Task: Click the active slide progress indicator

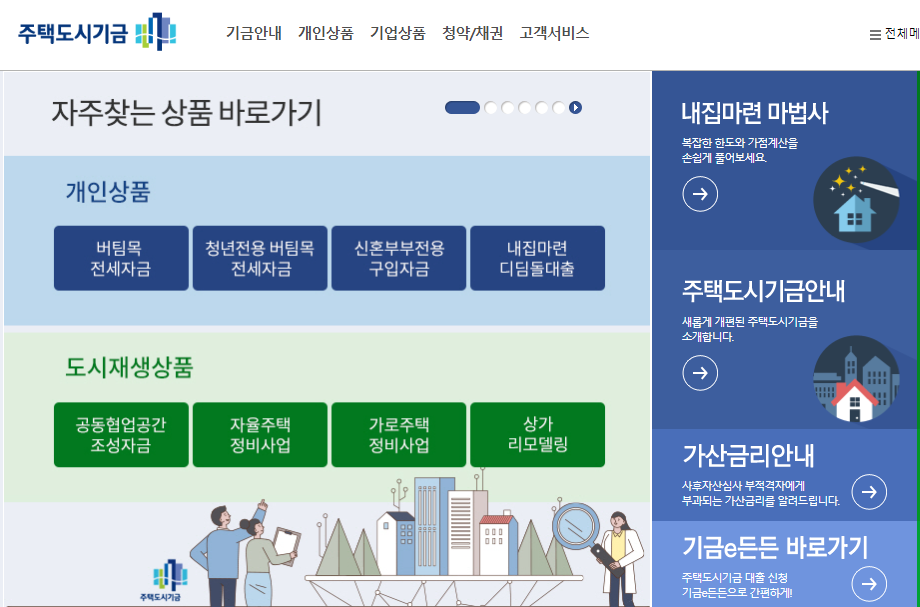Action: (463, 106)
